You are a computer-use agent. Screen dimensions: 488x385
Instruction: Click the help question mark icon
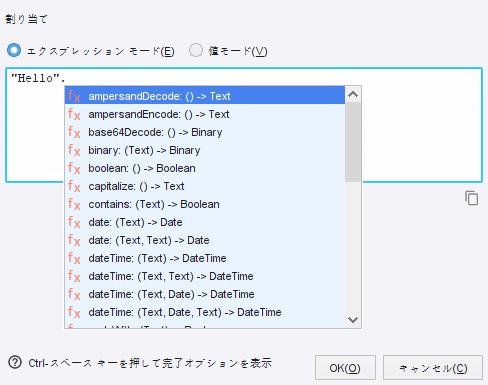click(x=15, y=362)
